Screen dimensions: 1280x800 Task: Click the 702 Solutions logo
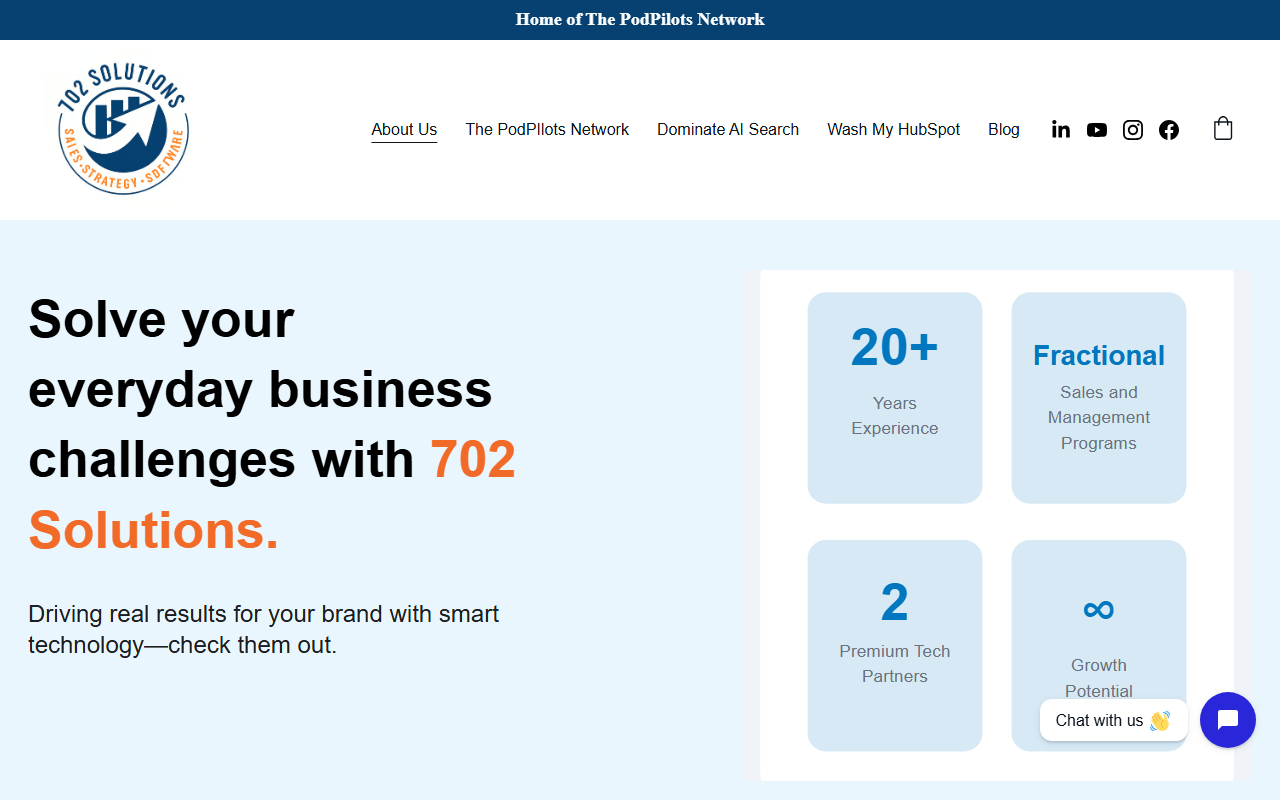click(123, 130)
